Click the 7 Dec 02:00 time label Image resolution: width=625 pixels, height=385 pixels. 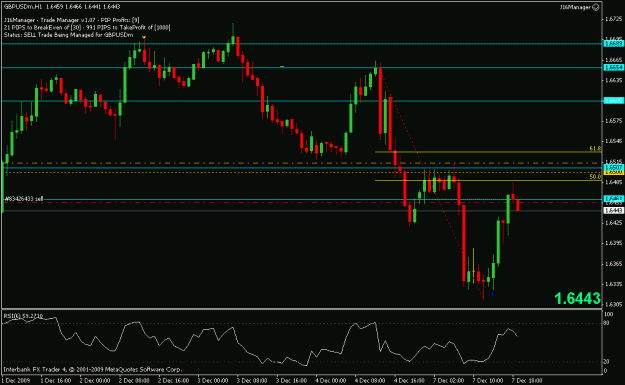449,380
